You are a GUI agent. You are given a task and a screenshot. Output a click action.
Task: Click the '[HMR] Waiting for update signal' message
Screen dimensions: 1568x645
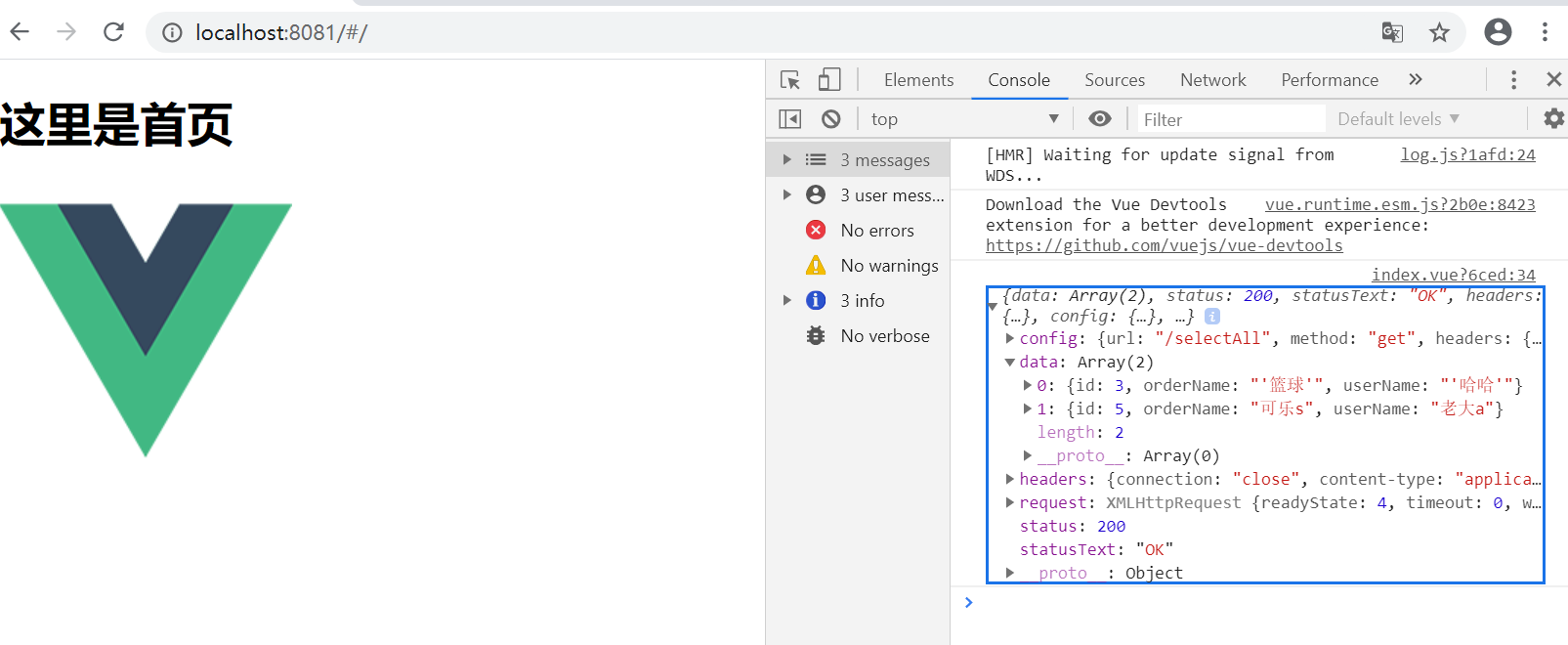click(1160, 164)
